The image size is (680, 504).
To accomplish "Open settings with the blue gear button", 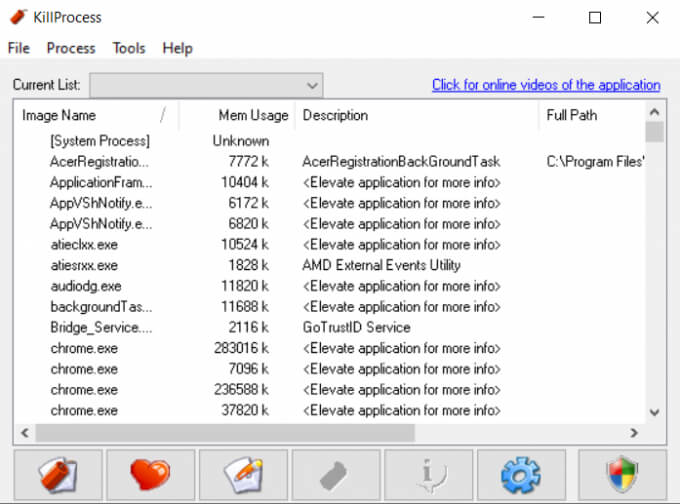I will click(521, 475).
